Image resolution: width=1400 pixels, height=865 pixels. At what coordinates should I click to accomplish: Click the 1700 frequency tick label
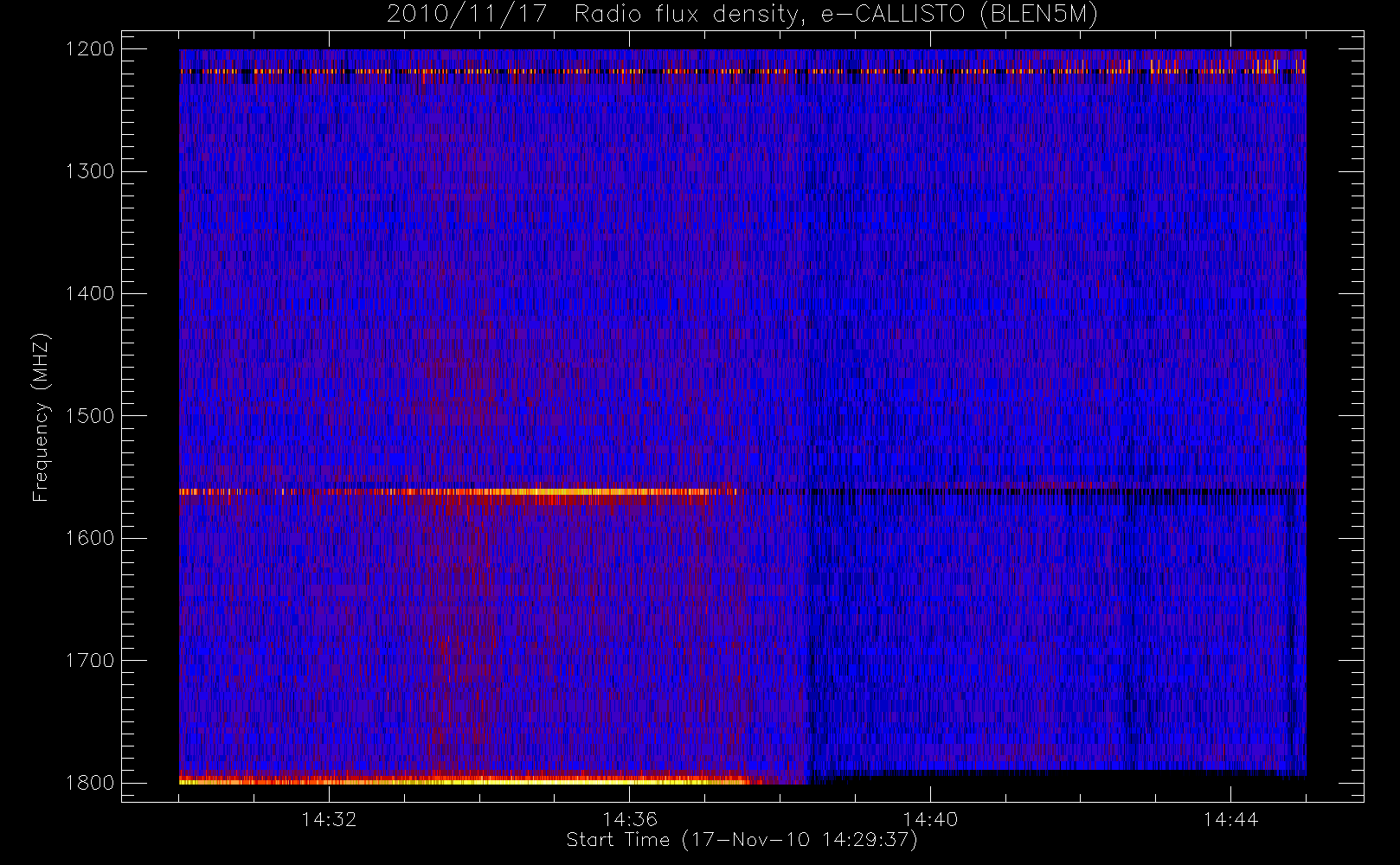tap(90, 661)
